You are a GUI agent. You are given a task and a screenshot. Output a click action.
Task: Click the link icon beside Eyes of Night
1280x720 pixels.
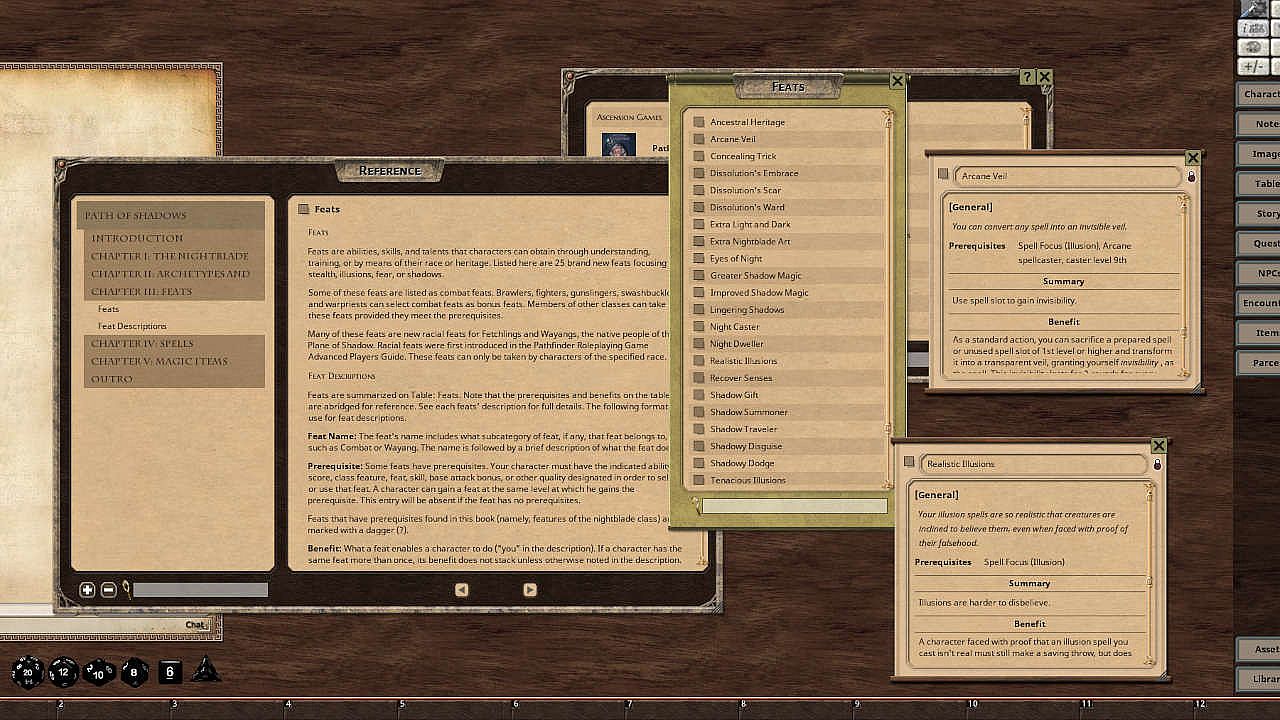tap(699, 258)
